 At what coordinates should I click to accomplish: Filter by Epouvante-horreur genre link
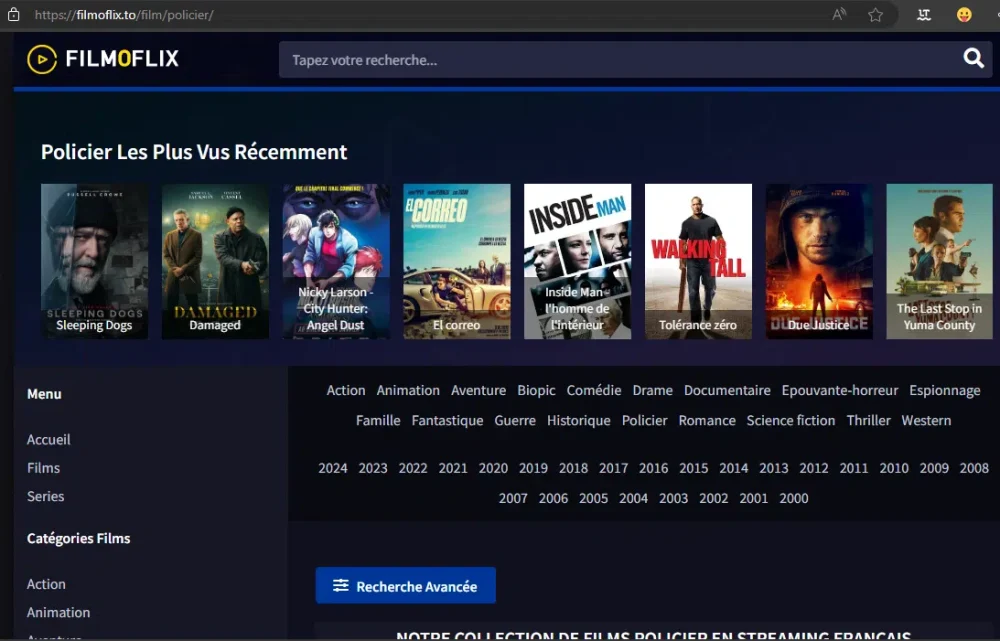coord(840,390)
